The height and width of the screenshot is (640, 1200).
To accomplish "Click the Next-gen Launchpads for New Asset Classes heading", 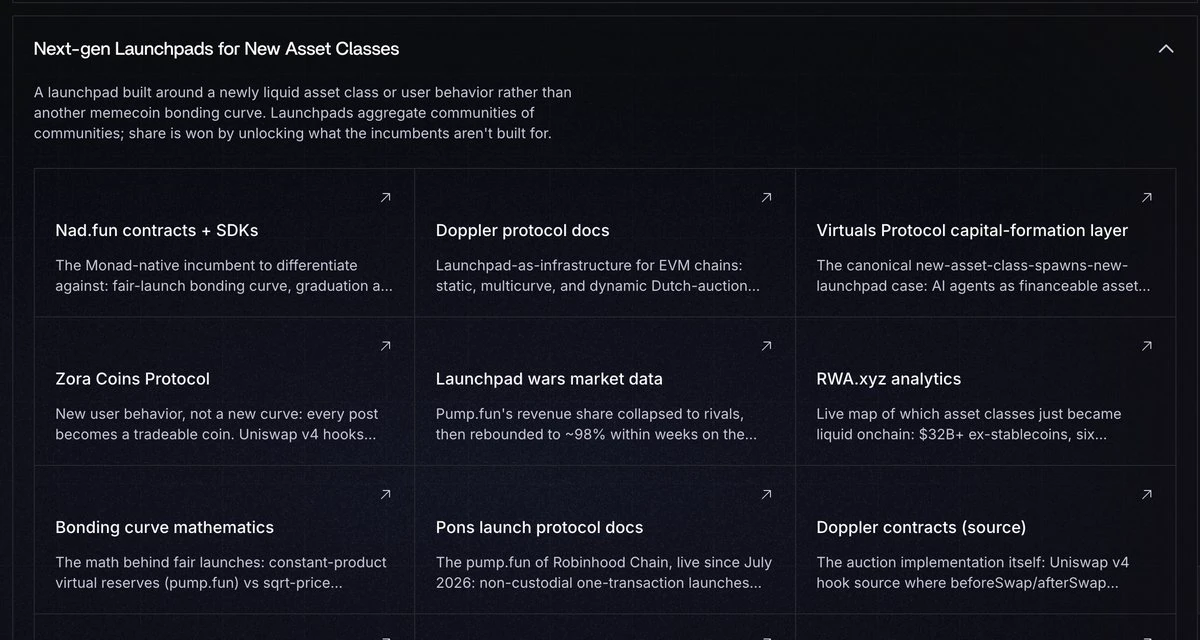I will point(217,48).
